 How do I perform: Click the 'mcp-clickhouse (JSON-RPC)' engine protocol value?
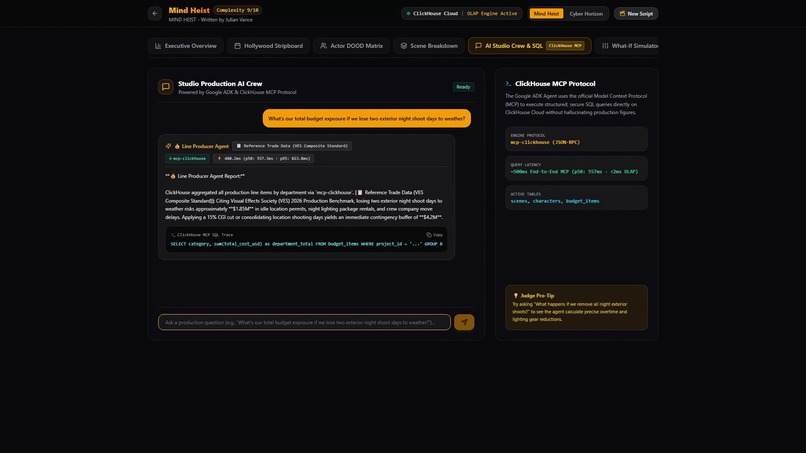click(545, 142)
